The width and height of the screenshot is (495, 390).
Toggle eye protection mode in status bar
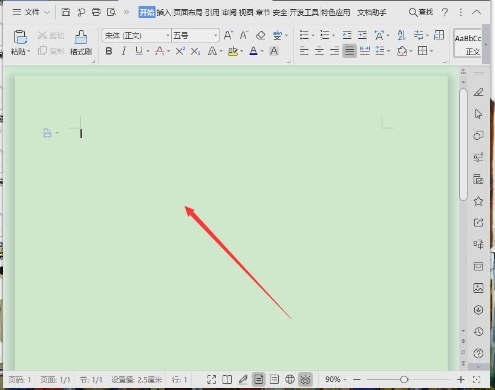305,379
